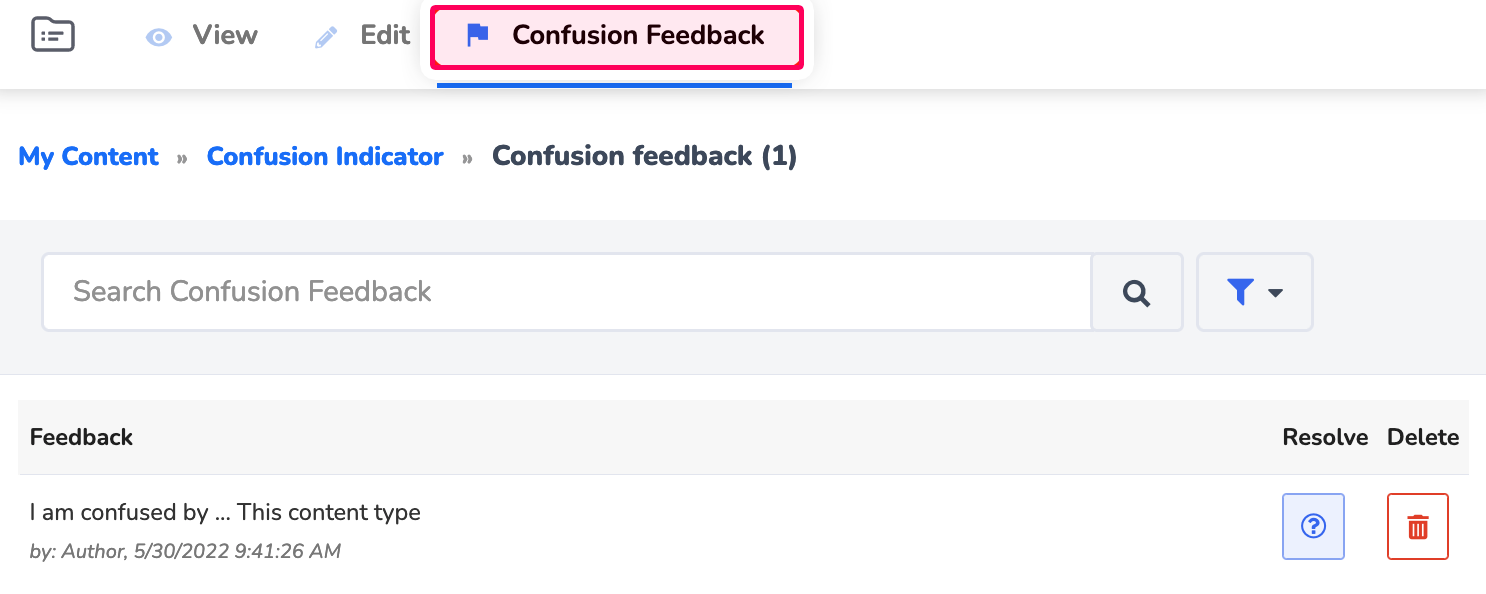Image resolution: width=1486 pixels, height=594 pixels.
Task: Open the My Content breadcrumb link
Action: (88, 156)
